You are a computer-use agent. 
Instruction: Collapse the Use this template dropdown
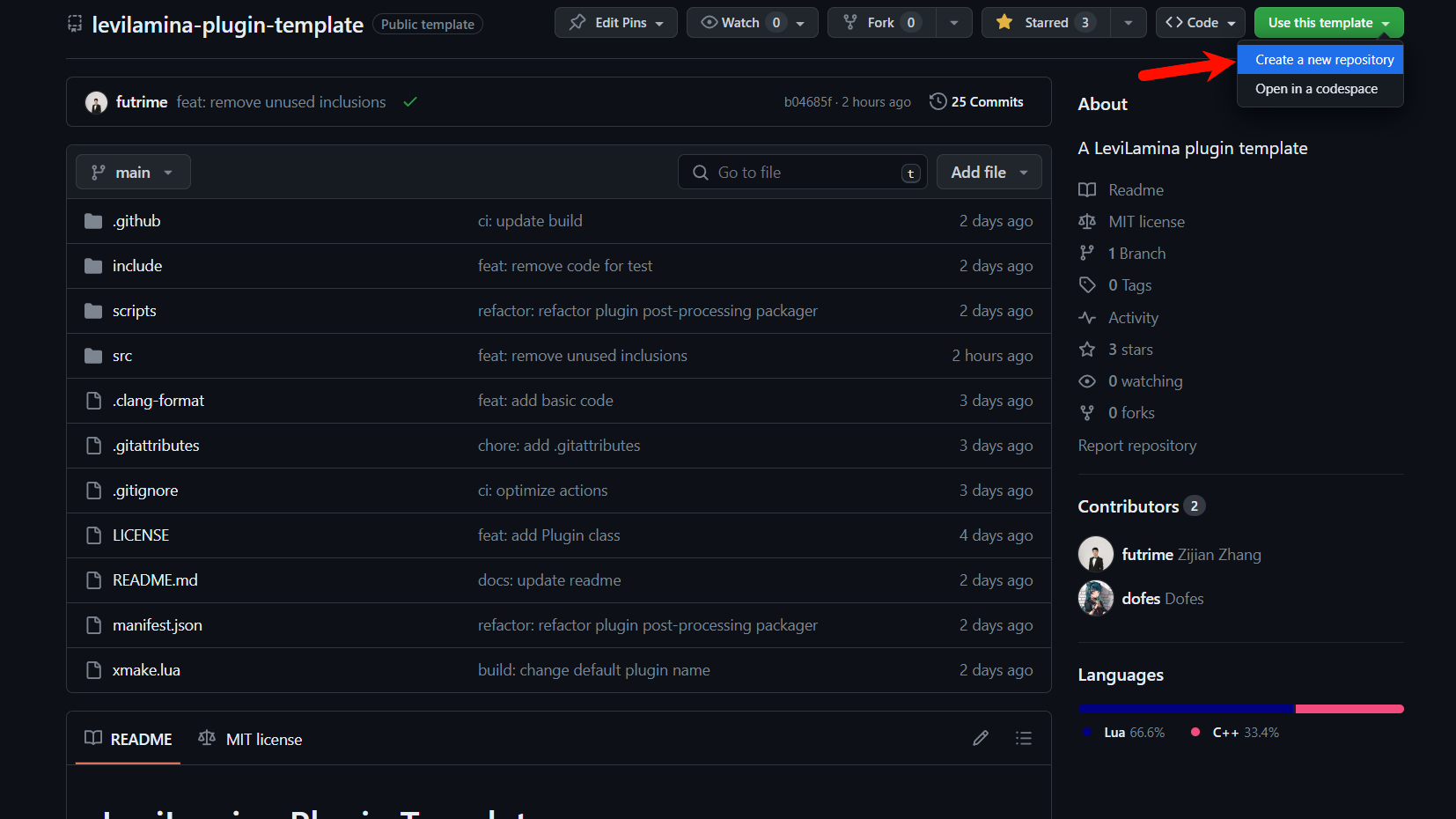pos(1328,23)
